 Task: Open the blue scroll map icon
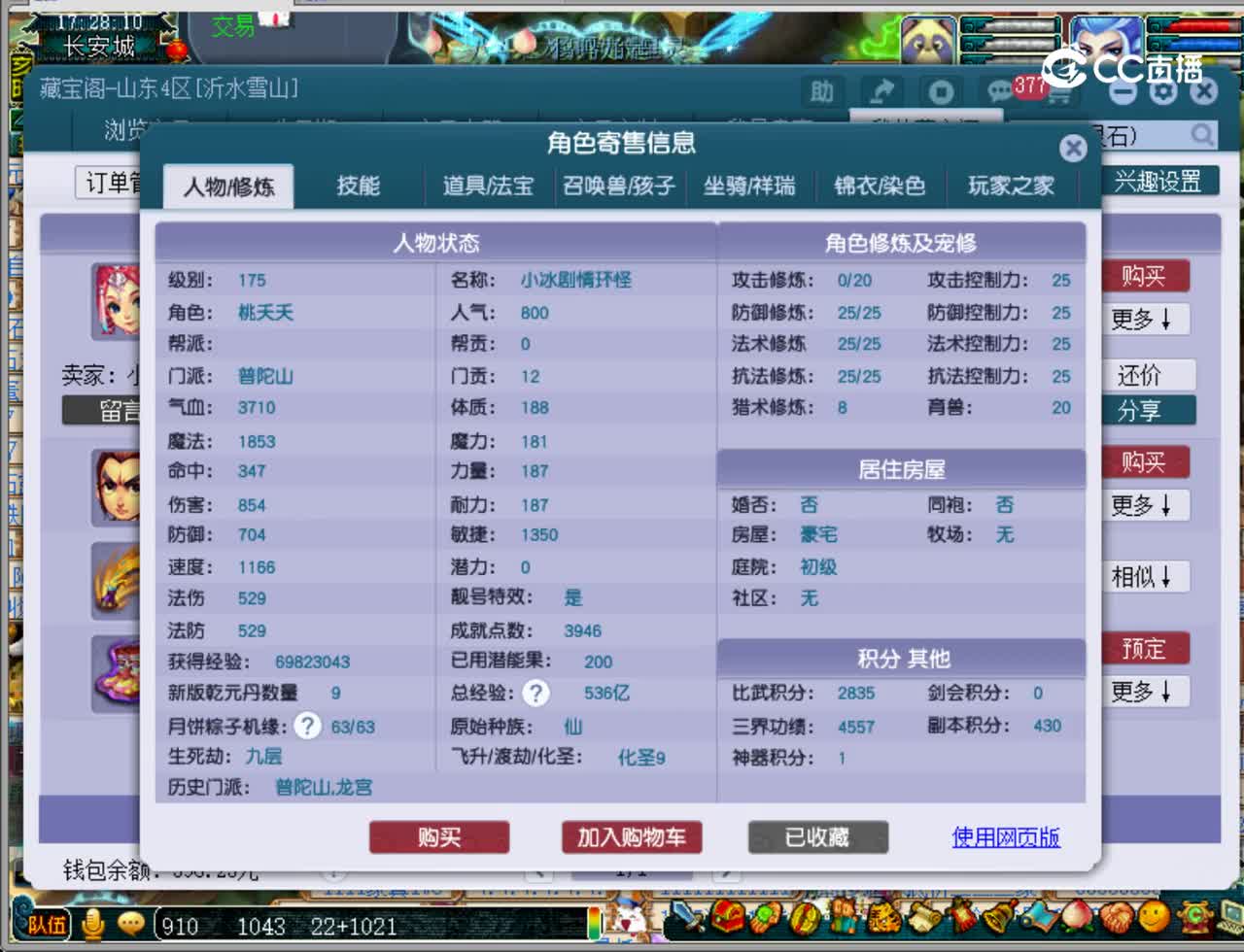(x=1040, y=917)
